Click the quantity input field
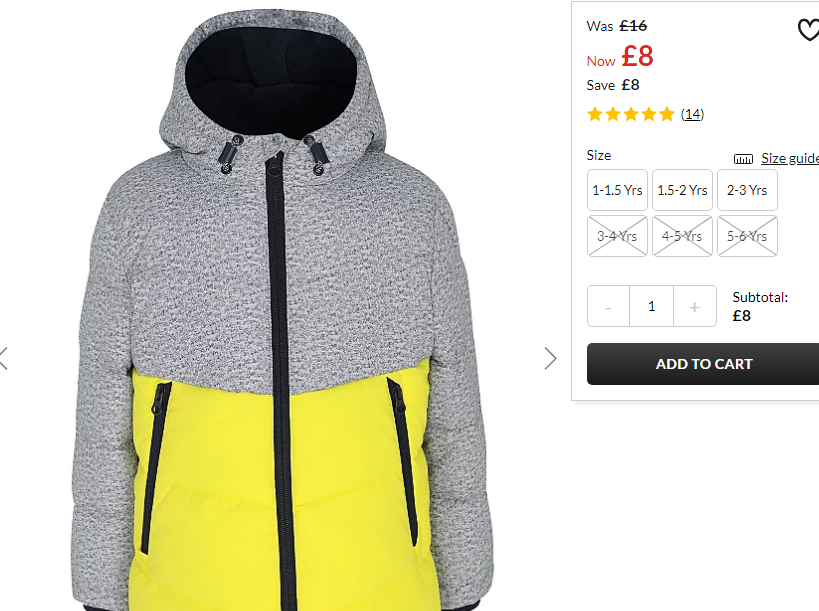The width and height of the screenshot is (819, 611). [x=651, y=307]
